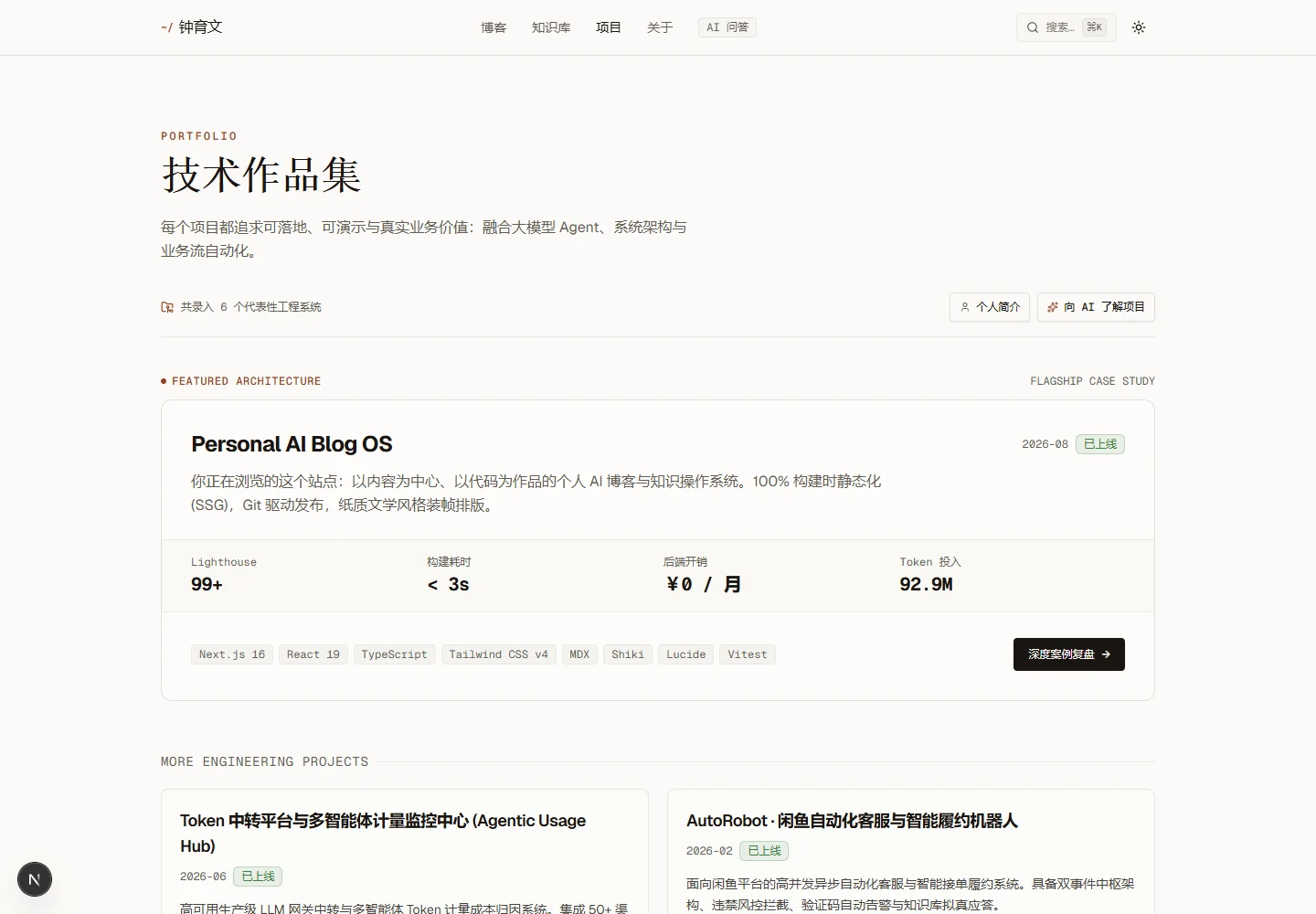Click the Token 投入 92.9M value

926,585
